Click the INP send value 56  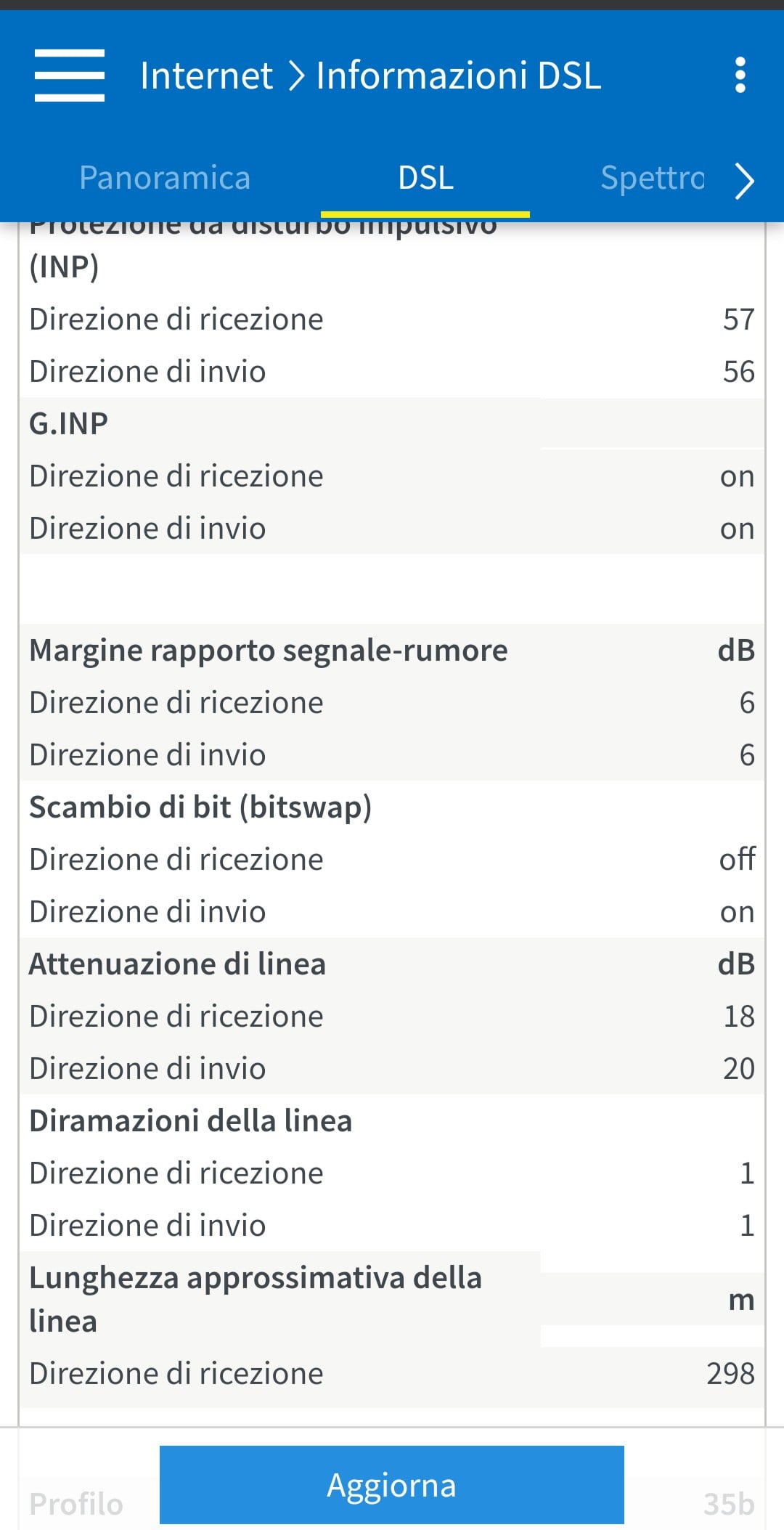point(738,371)
